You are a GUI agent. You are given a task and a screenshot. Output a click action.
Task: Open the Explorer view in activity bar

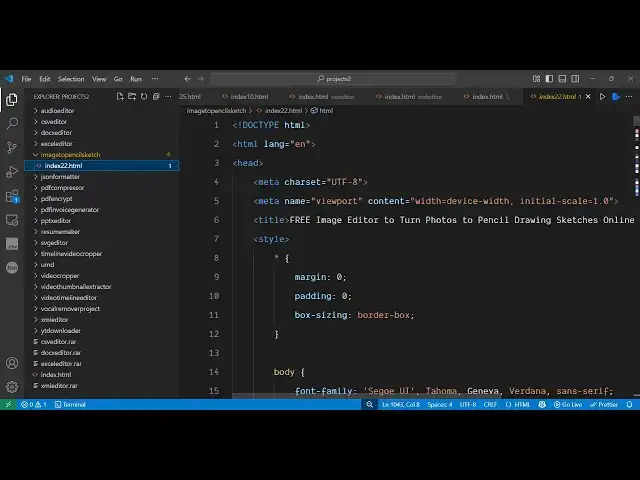coord(12,99)
